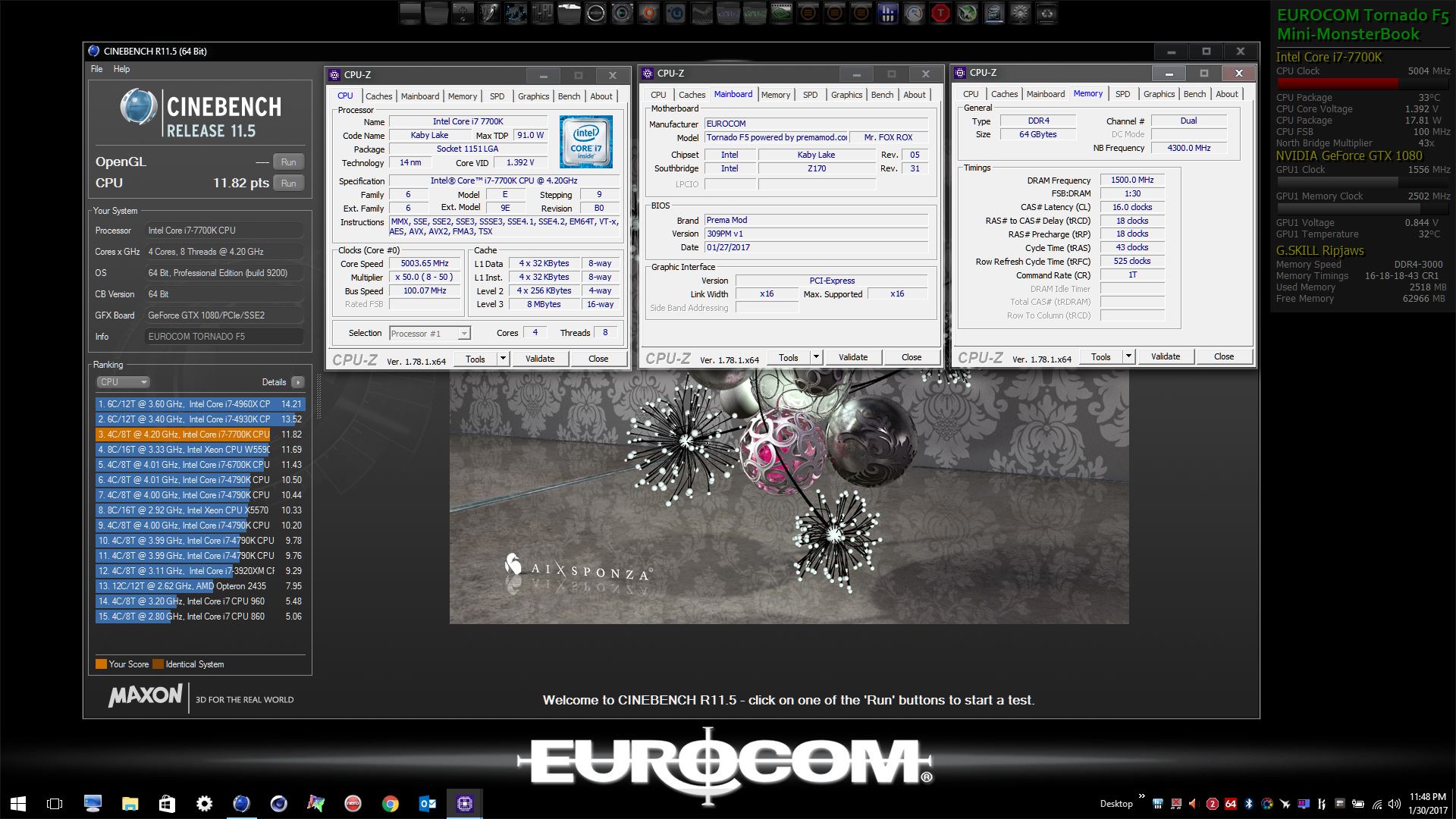The image size is (1456, 819).
Task: Switch to Cinebench in the taskbar
Action: click(241, 804)
